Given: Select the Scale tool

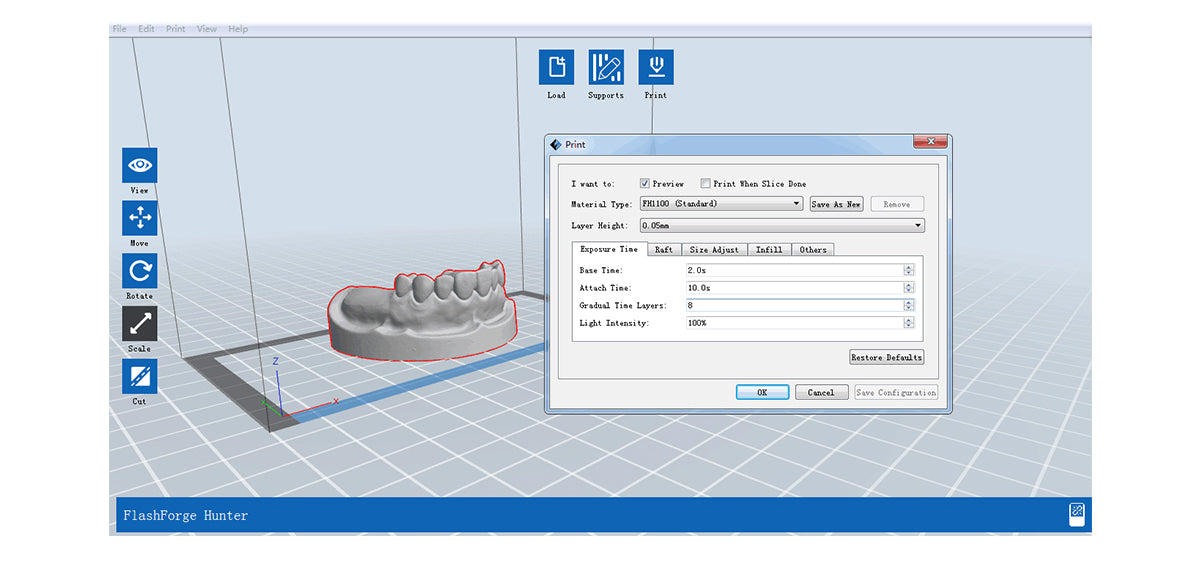Looking at the screenshot, I should [139, 324].
